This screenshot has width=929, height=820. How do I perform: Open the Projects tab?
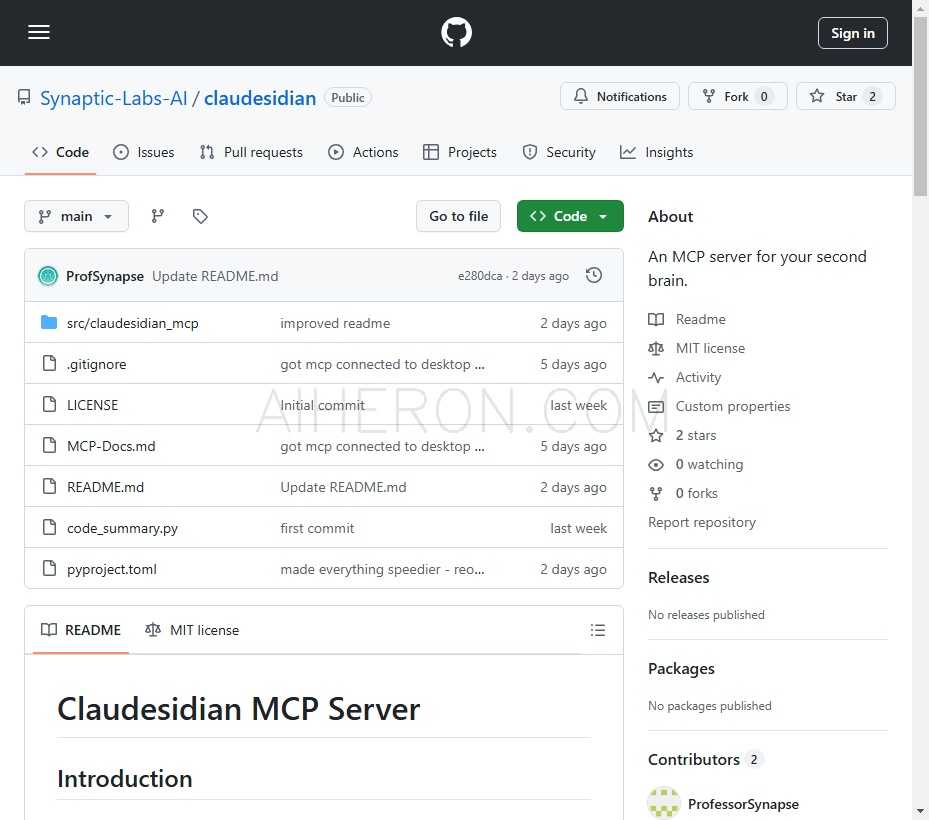[x=460, y=152]
